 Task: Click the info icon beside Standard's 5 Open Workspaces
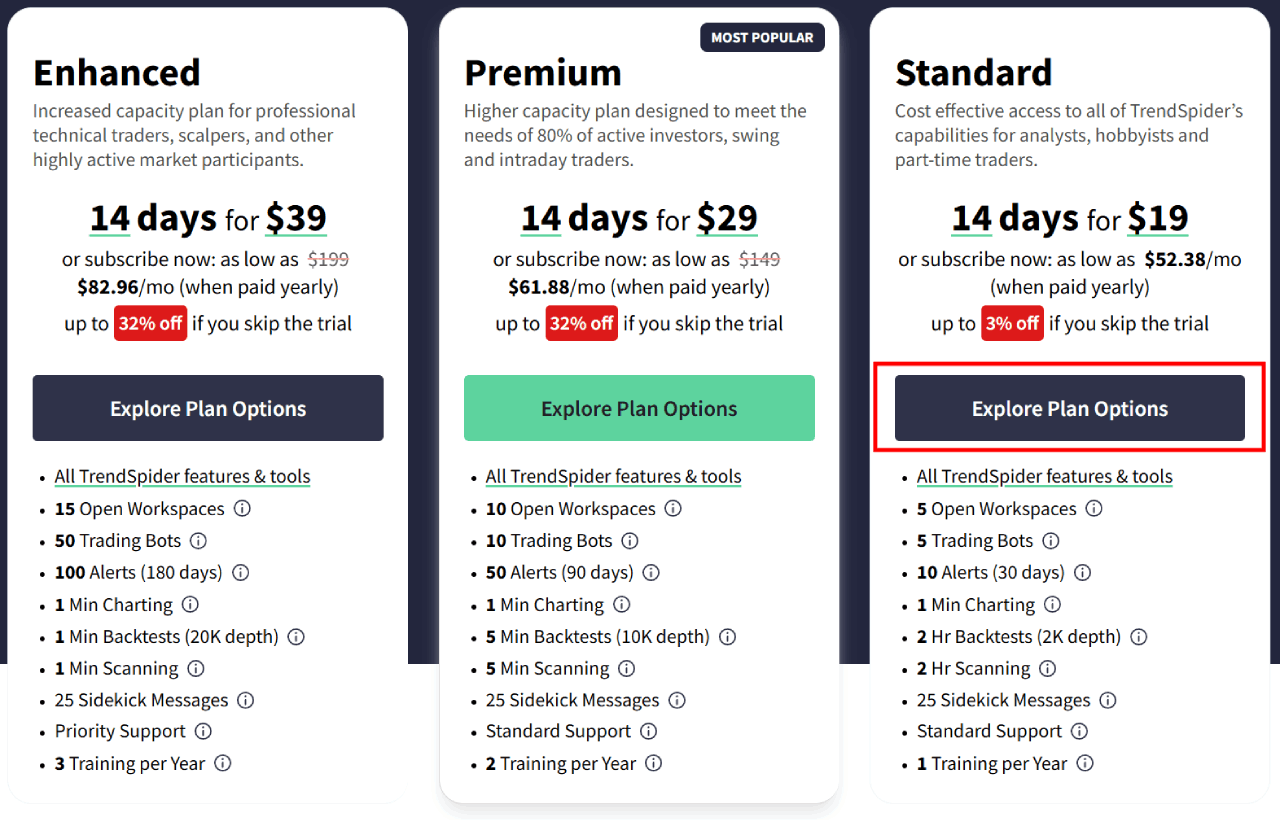point(1094,509)
